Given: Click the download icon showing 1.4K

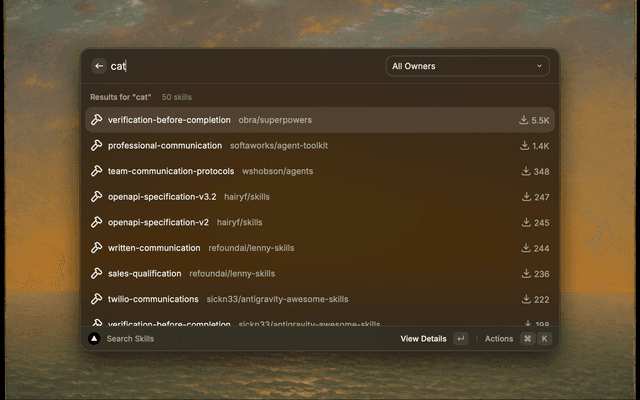Looking at the screenshot, I should 524,146.
